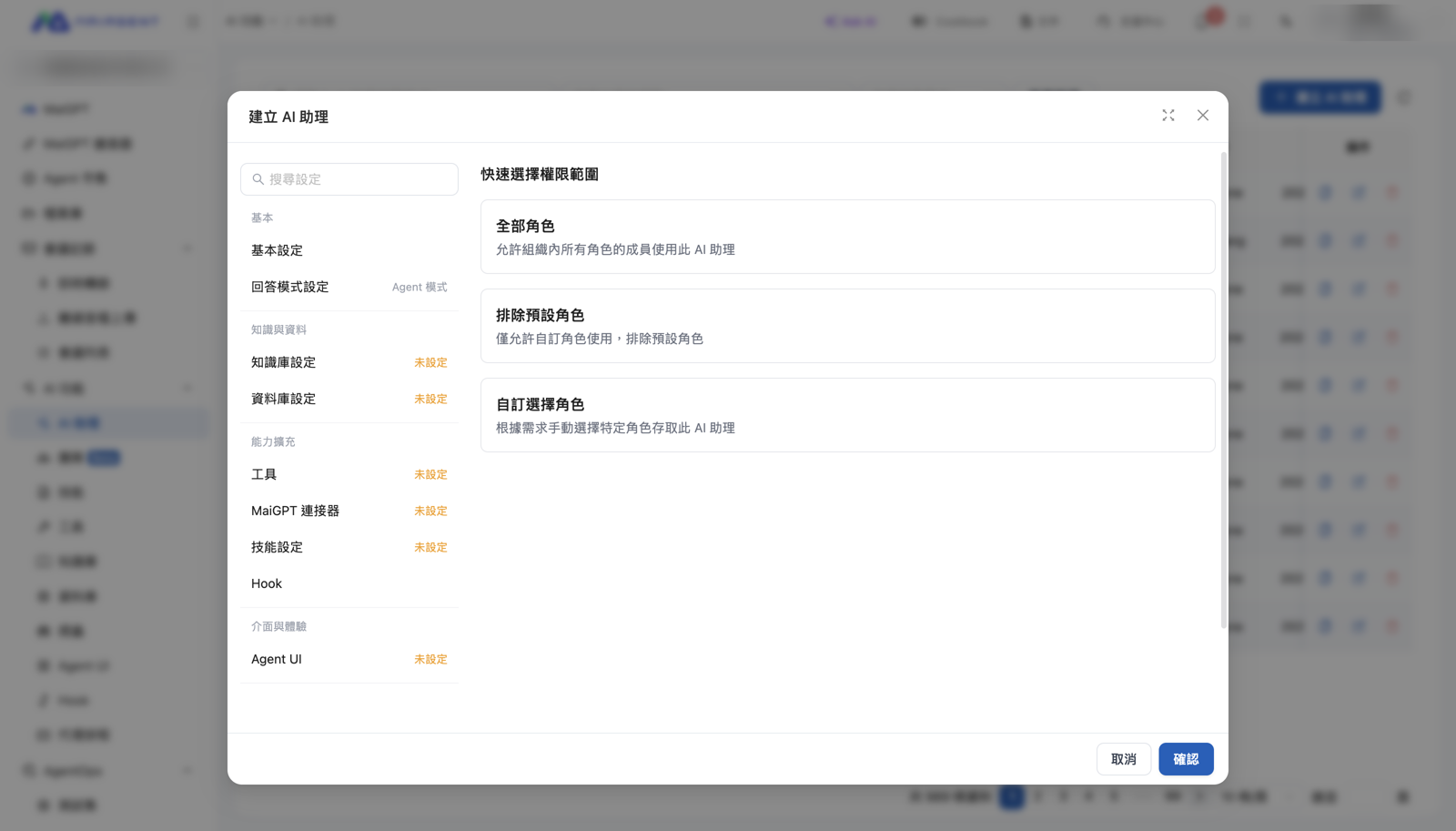Image resolution: width=1456 pixels, height=831 pixels.
Task: Click the 快速選擇權限範圍 heading
Action: pos(540,174)
